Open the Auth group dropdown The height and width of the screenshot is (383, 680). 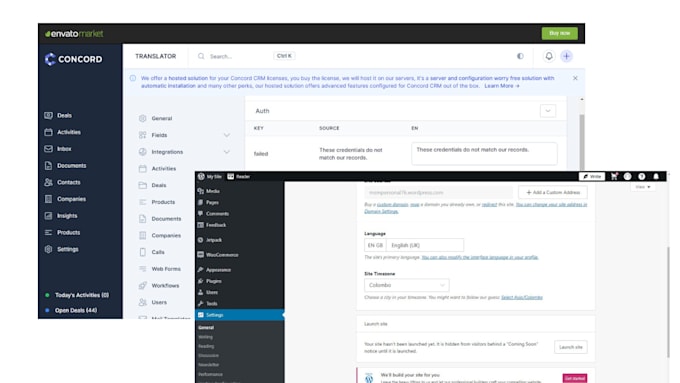tap(548, 111)
